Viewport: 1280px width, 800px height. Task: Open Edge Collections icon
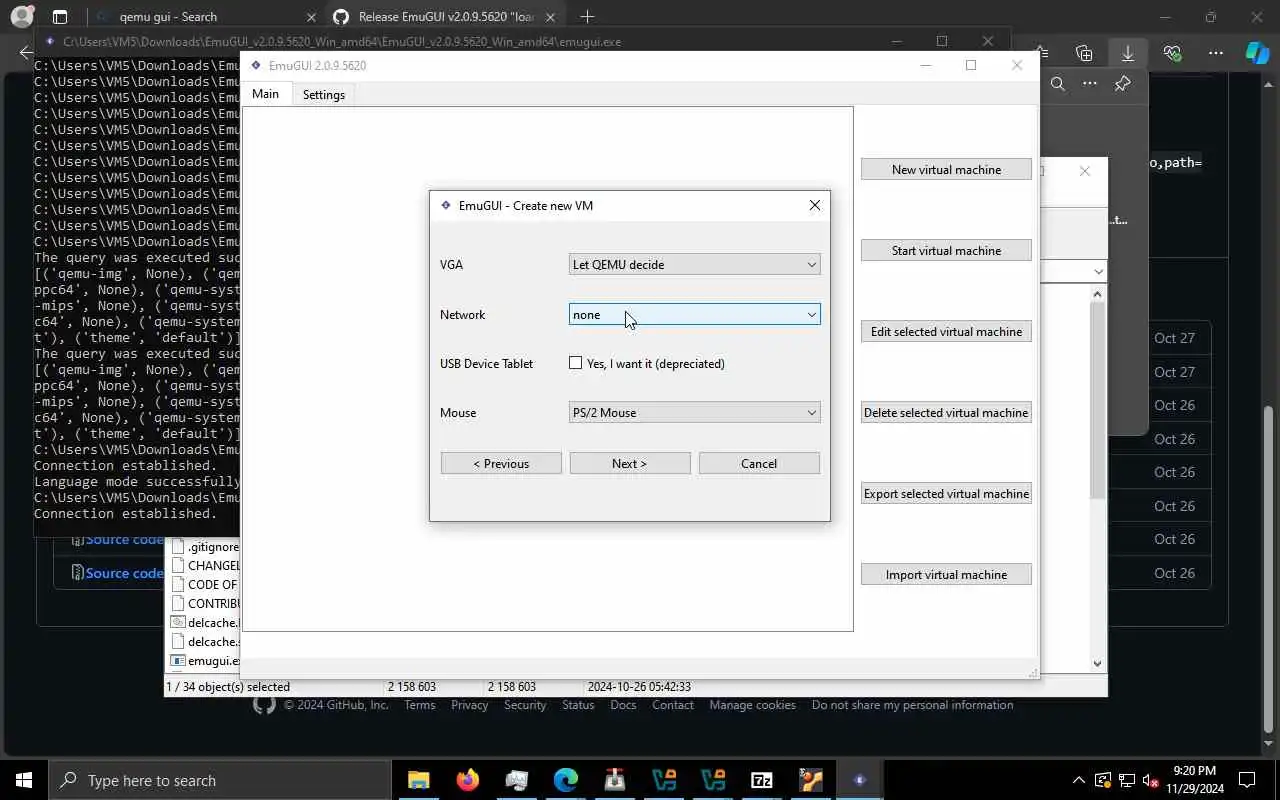point(1084,53)
